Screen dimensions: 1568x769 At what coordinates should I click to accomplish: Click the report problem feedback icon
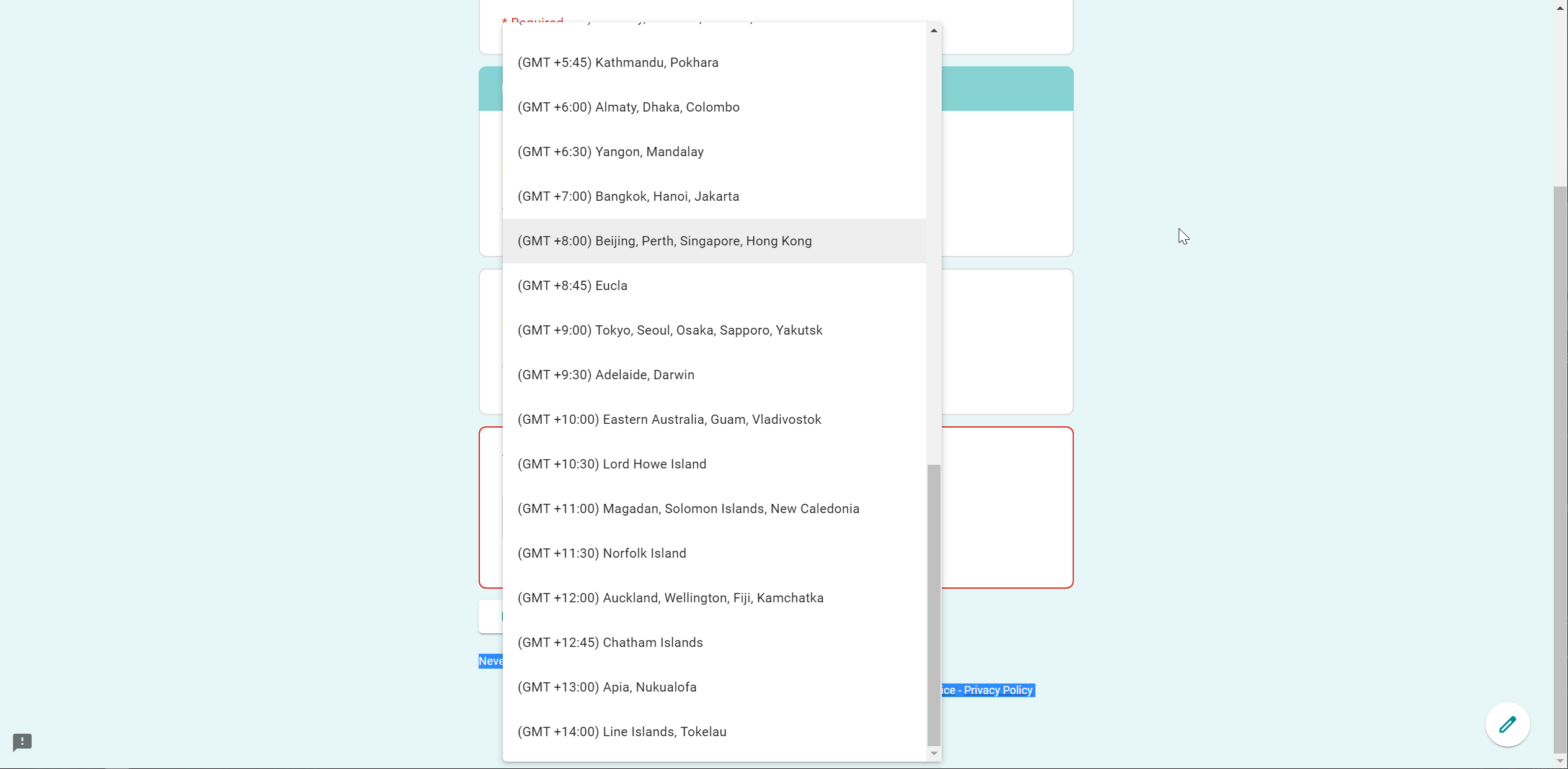pos(22,742)
